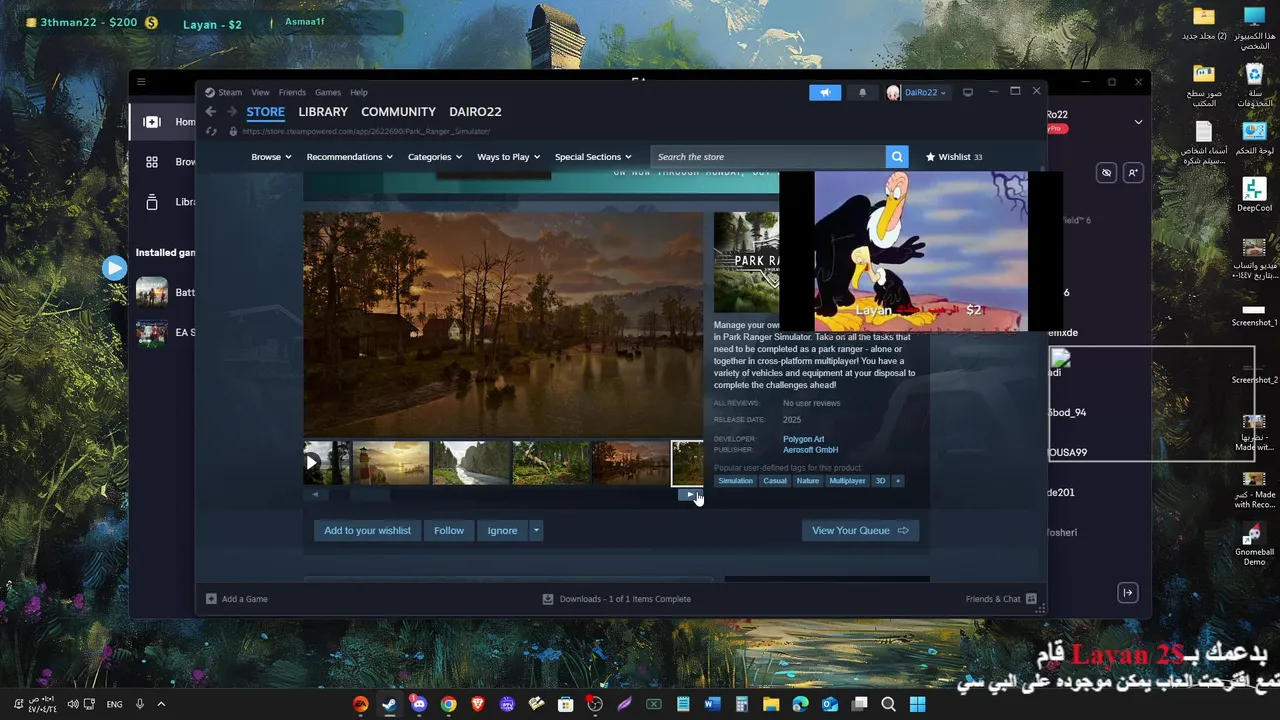This screenshot has height=720, width=1280.
Task: Open Library icon in EA app sidebar
Action: tap(152, 202)
